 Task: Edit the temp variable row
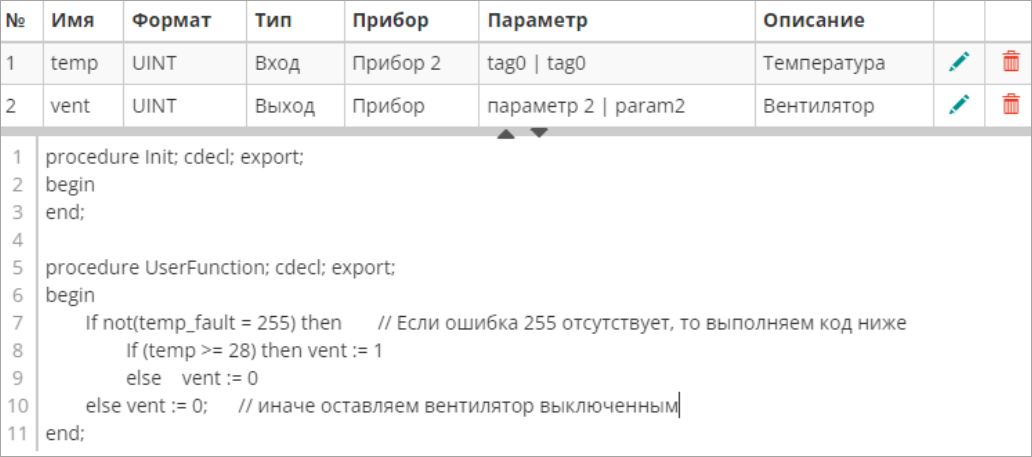[959, 63]
